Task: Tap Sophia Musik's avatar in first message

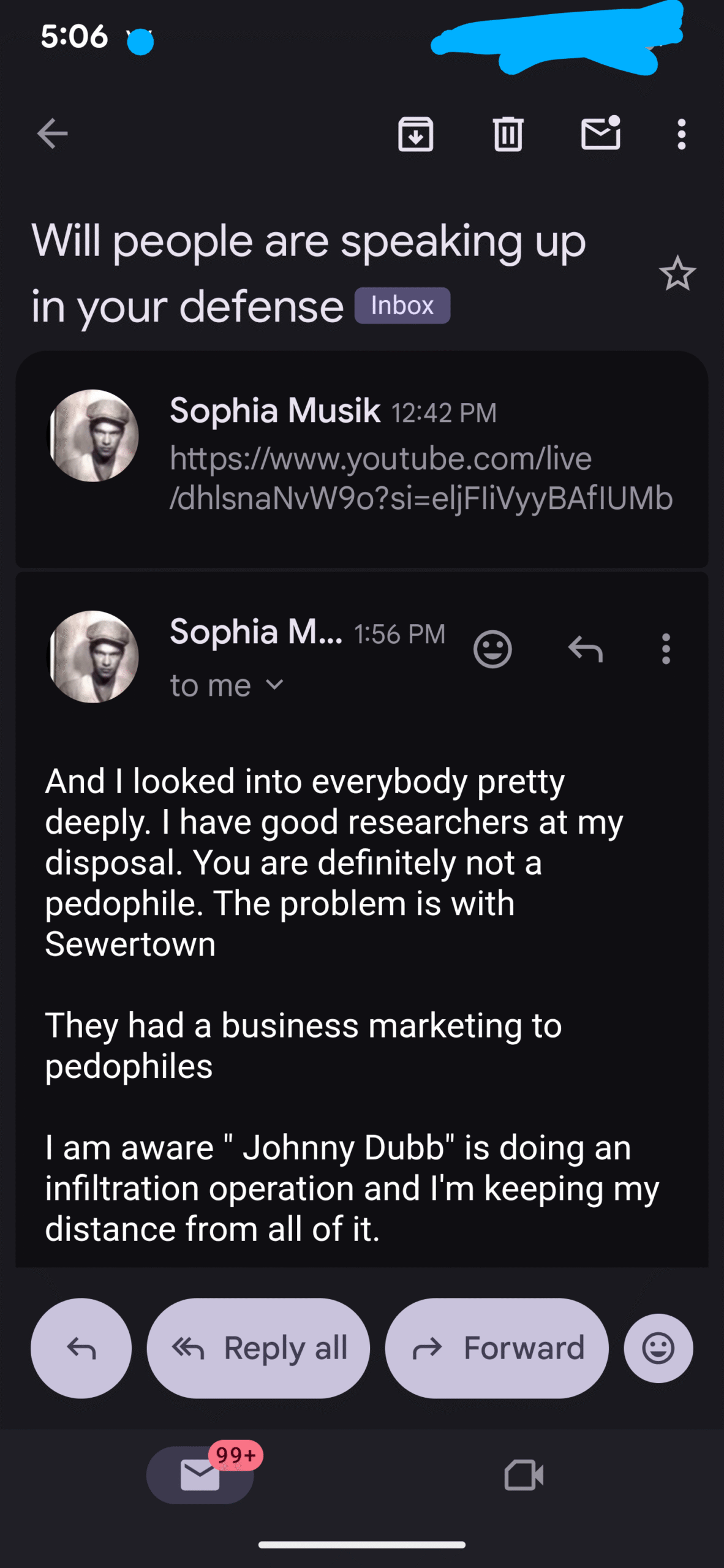Action: coord(94,435)
